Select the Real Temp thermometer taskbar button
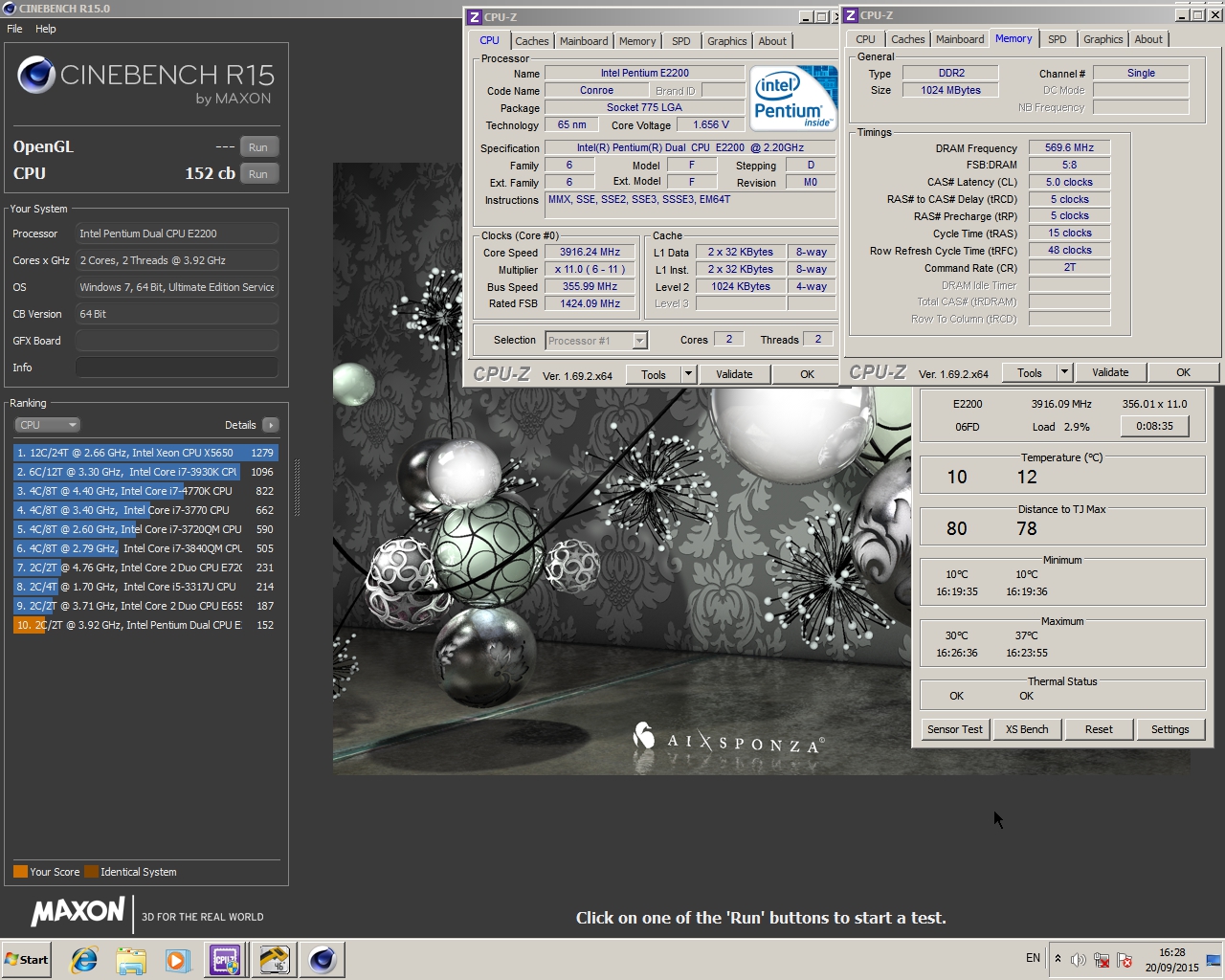 (x=274, y=959)
